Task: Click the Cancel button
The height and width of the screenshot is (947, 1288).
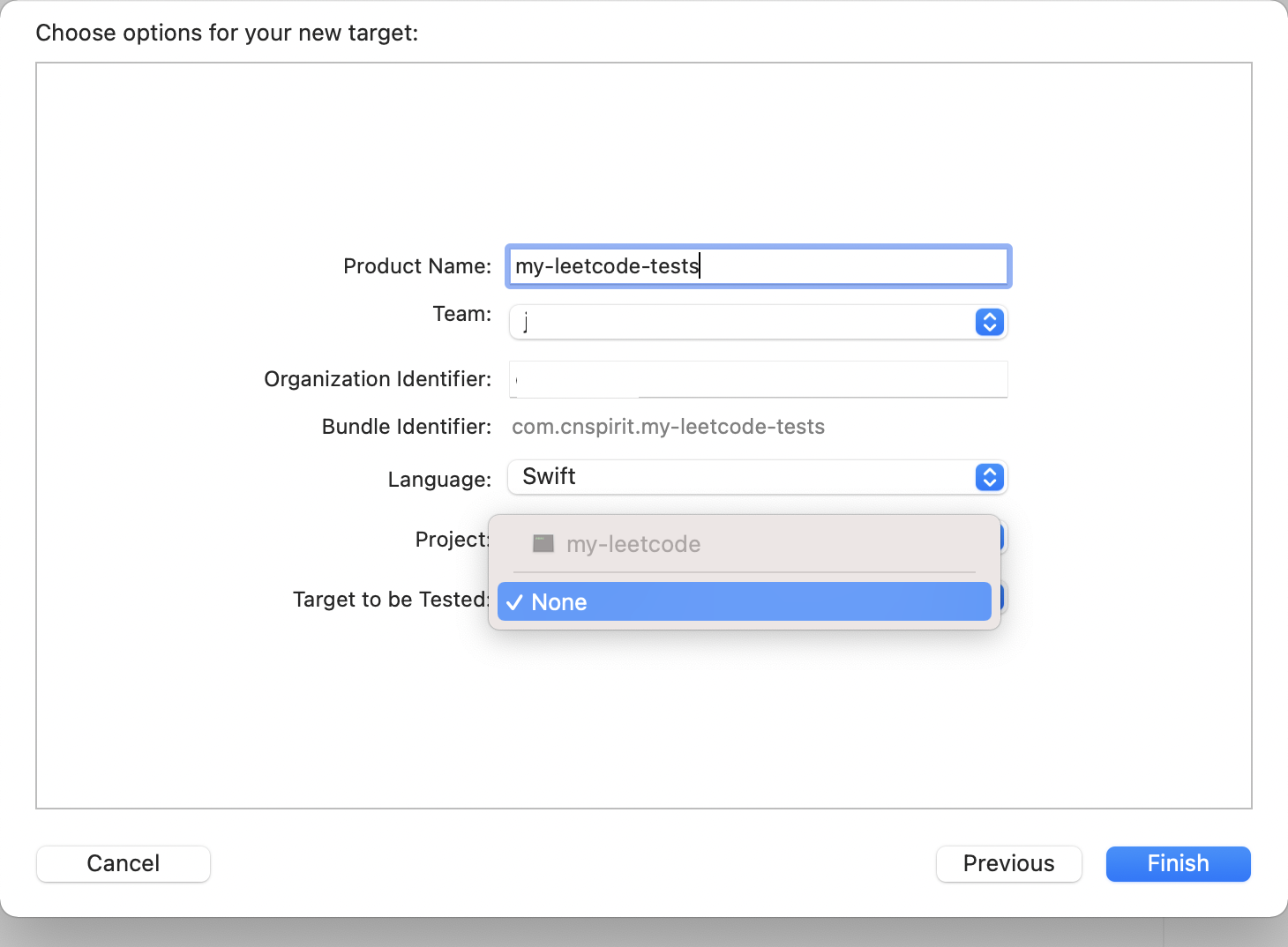Action: pos(124,863)
